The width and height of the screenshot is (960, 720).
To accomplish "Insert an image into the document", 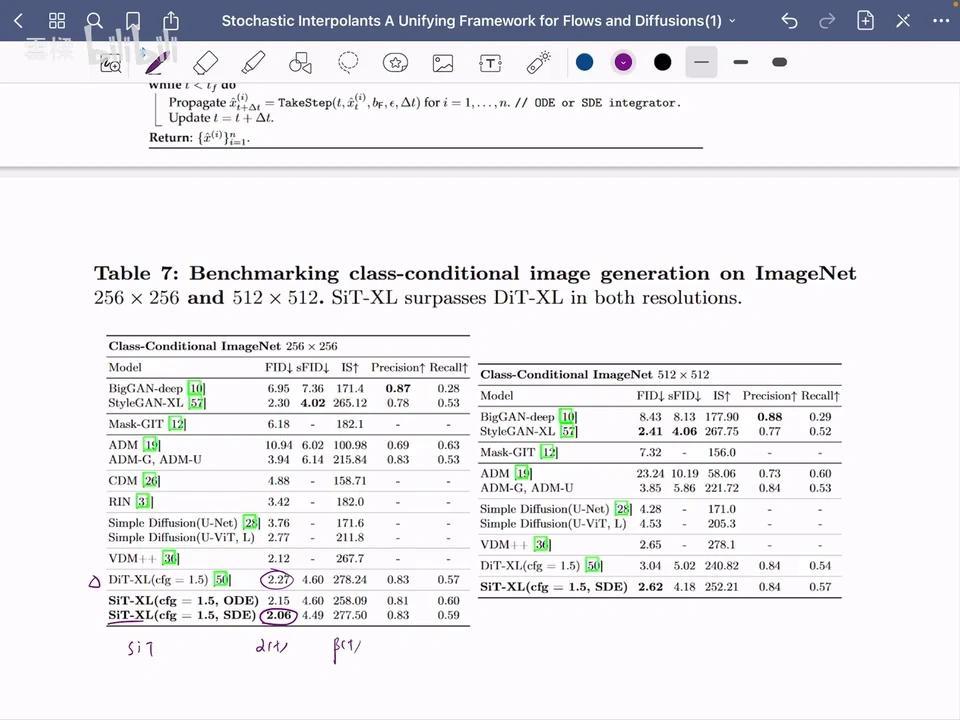I will (x=443, y=62).
